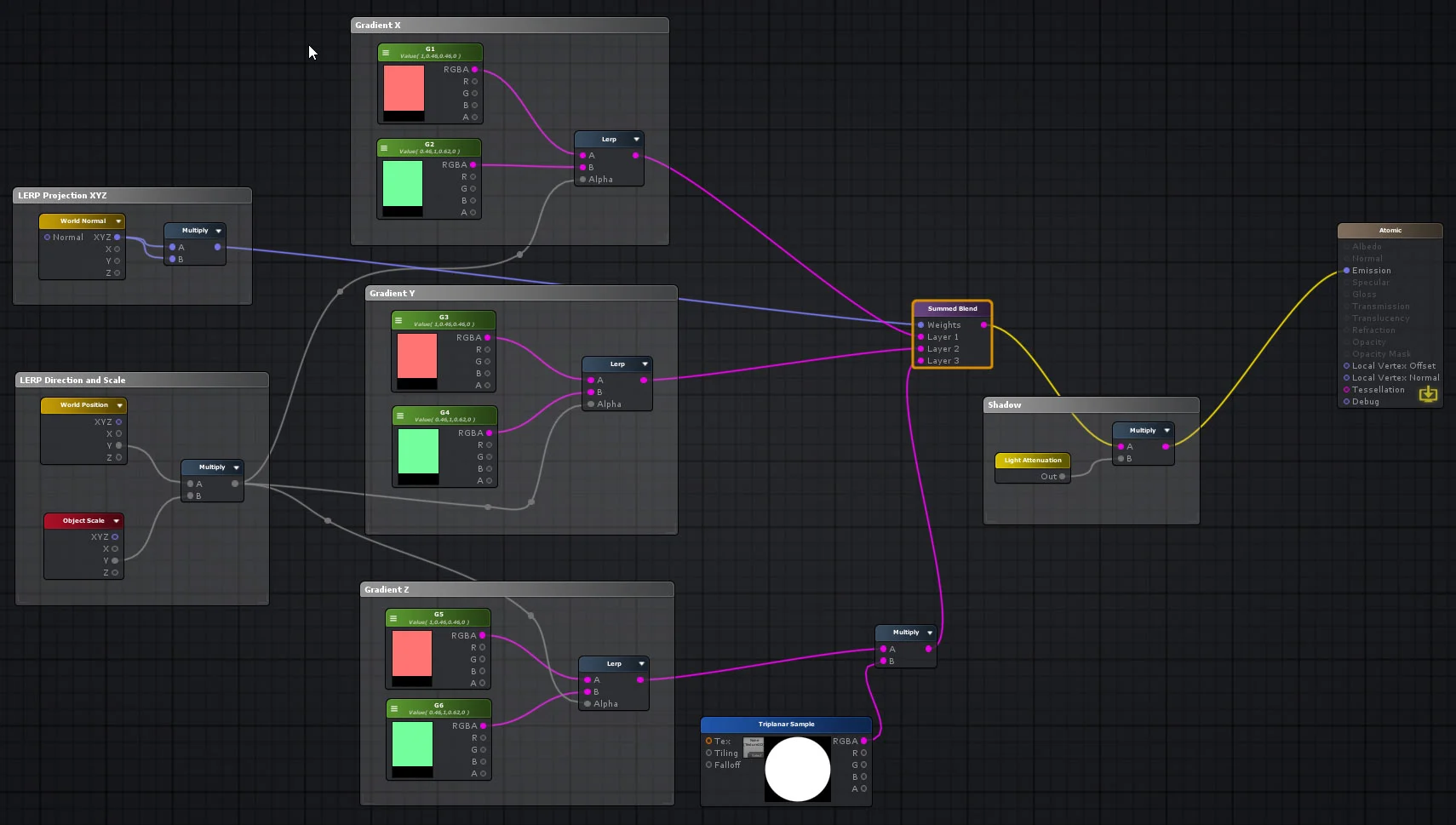
Task: Click the Summed Blend Weights input port
Action: pyautogui.click(x=920, y=325)
